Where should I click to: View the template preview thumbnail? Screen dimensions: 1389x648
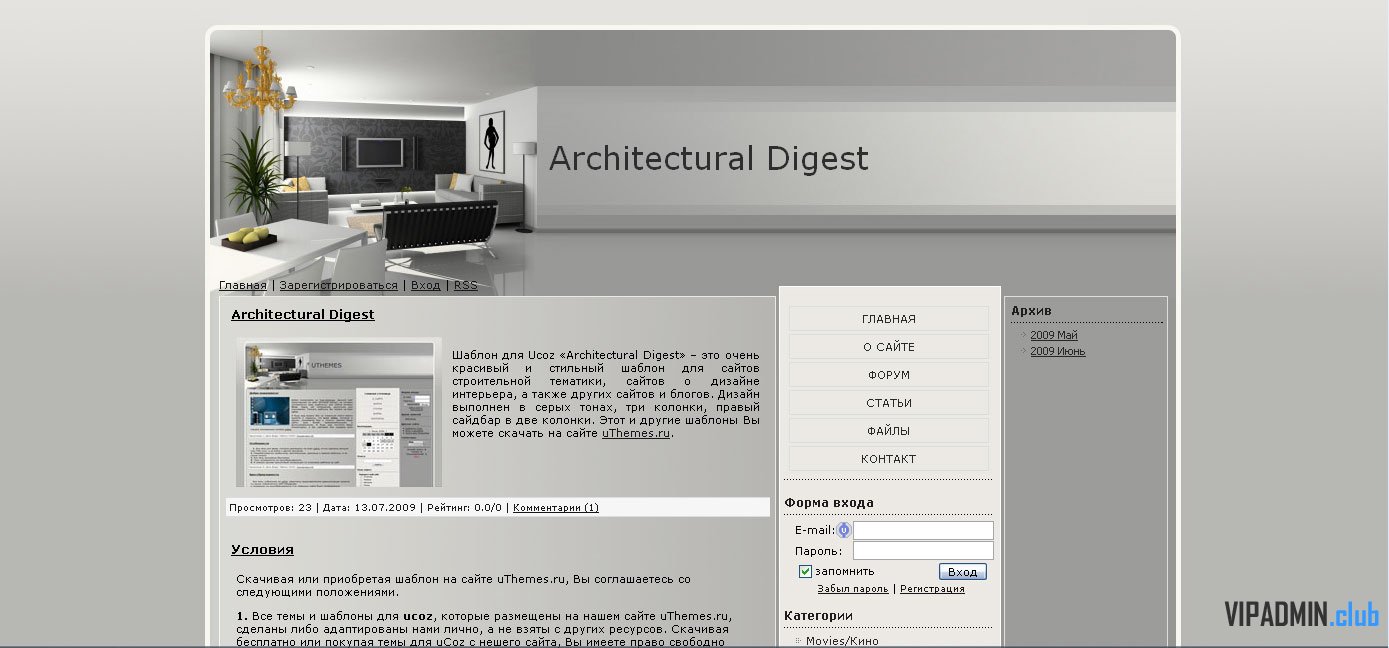(339, 412)
